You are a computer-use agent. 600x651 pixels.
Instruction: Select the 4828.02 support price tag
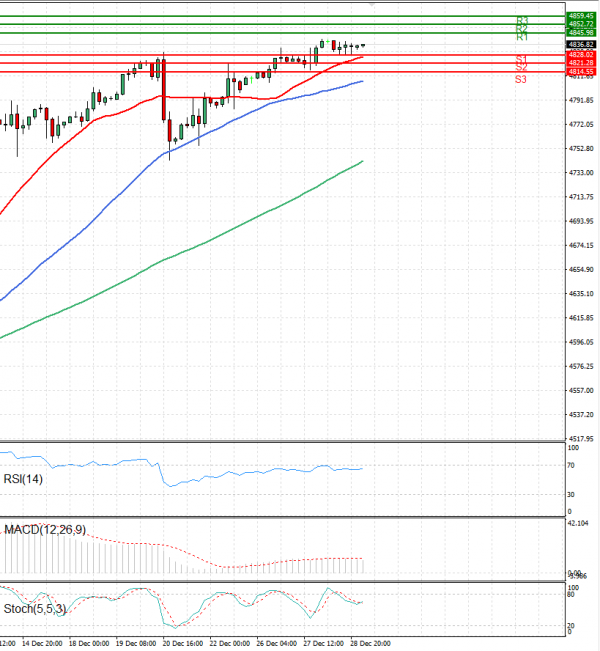[x=581, y=55]
